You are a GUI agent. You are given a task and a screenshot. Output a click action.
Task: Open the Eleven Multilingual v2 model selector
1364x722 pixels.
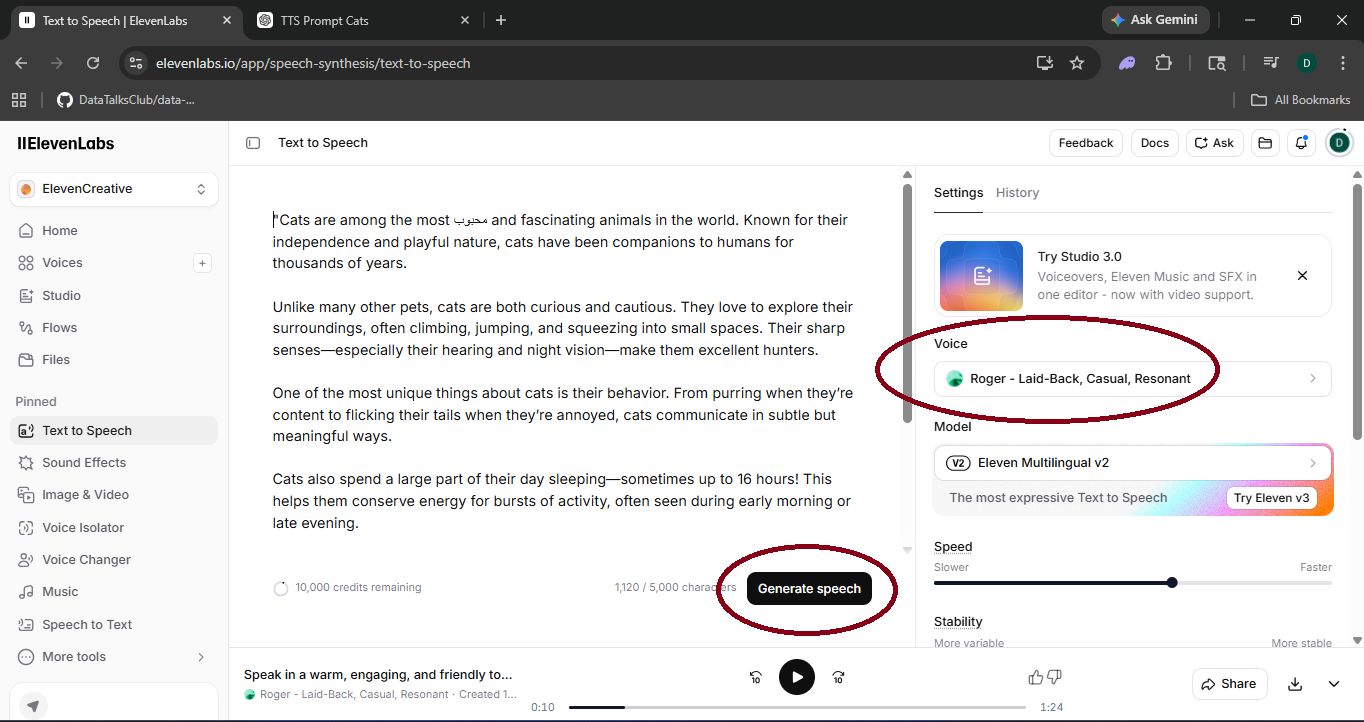(x=1133, y=463)
